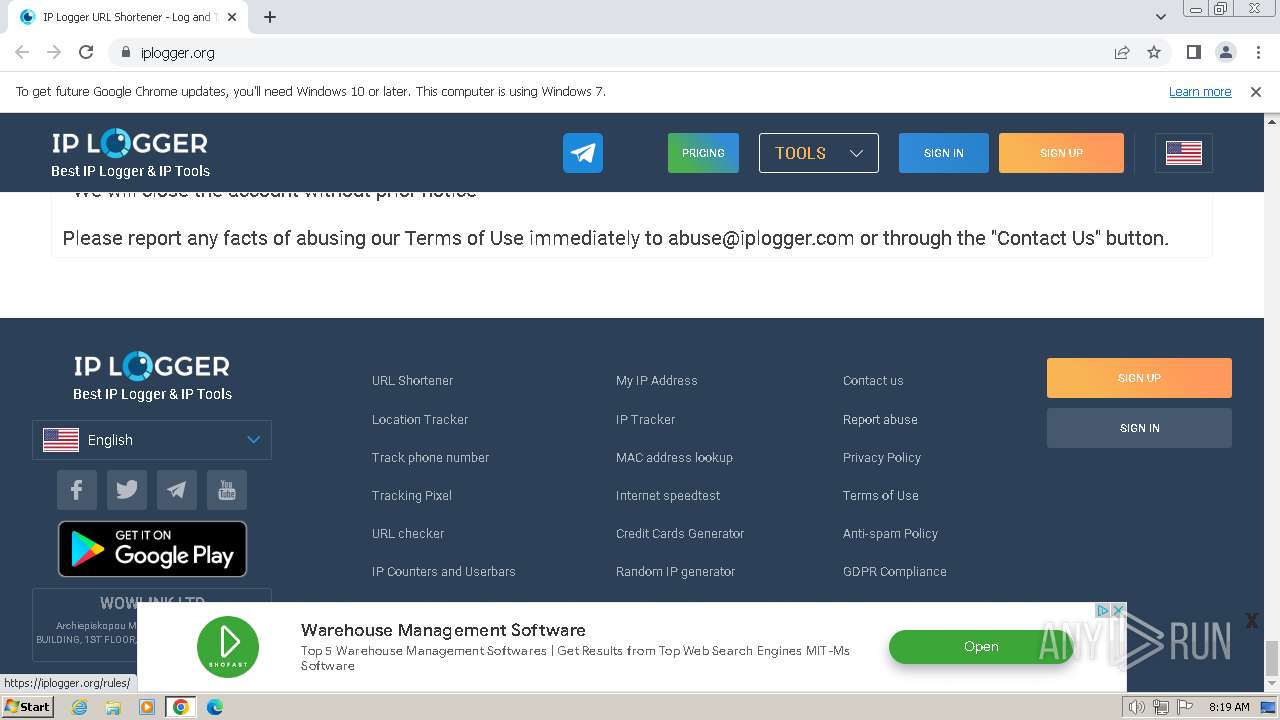The height and width of the screenshot is (720, 1280).
Task: Expand the TOOLS dropdown in header
Action: click(818, 153)
